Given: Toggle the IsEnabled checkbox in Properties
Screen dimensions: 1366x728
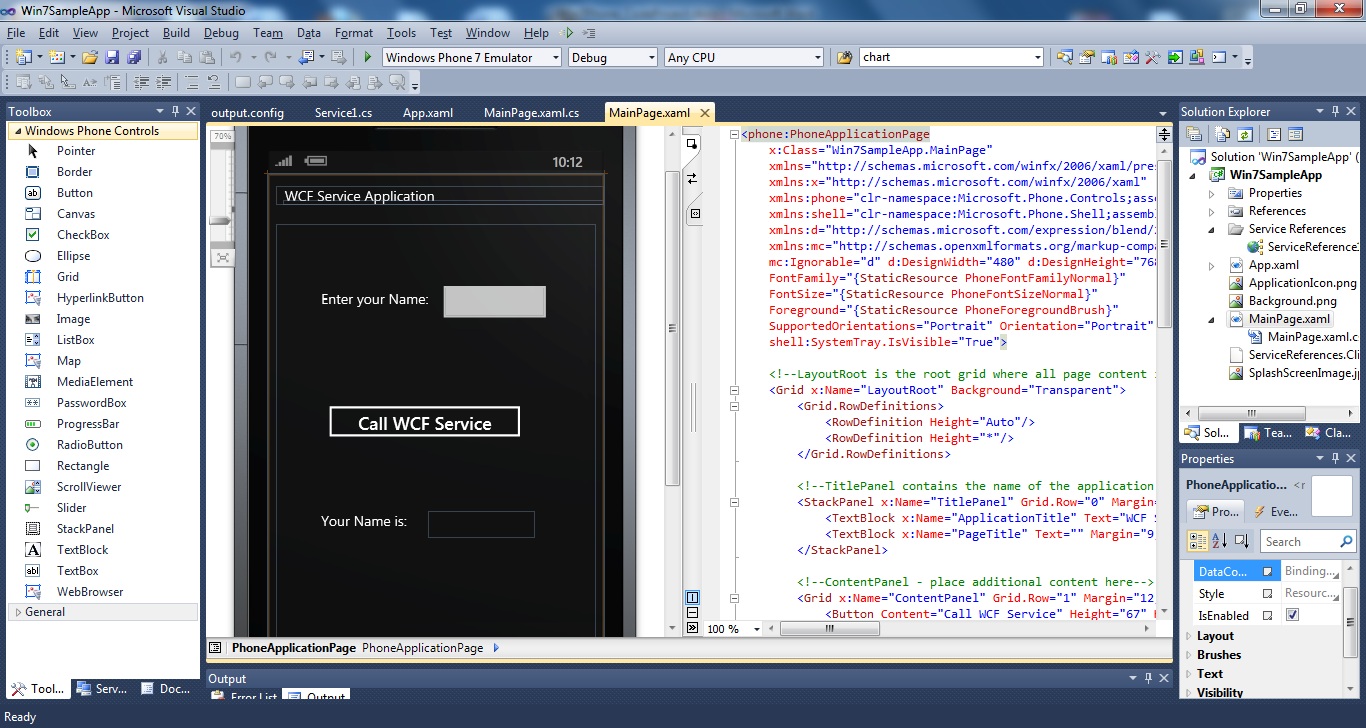Looking at the screenshot, I should 1292,615.
